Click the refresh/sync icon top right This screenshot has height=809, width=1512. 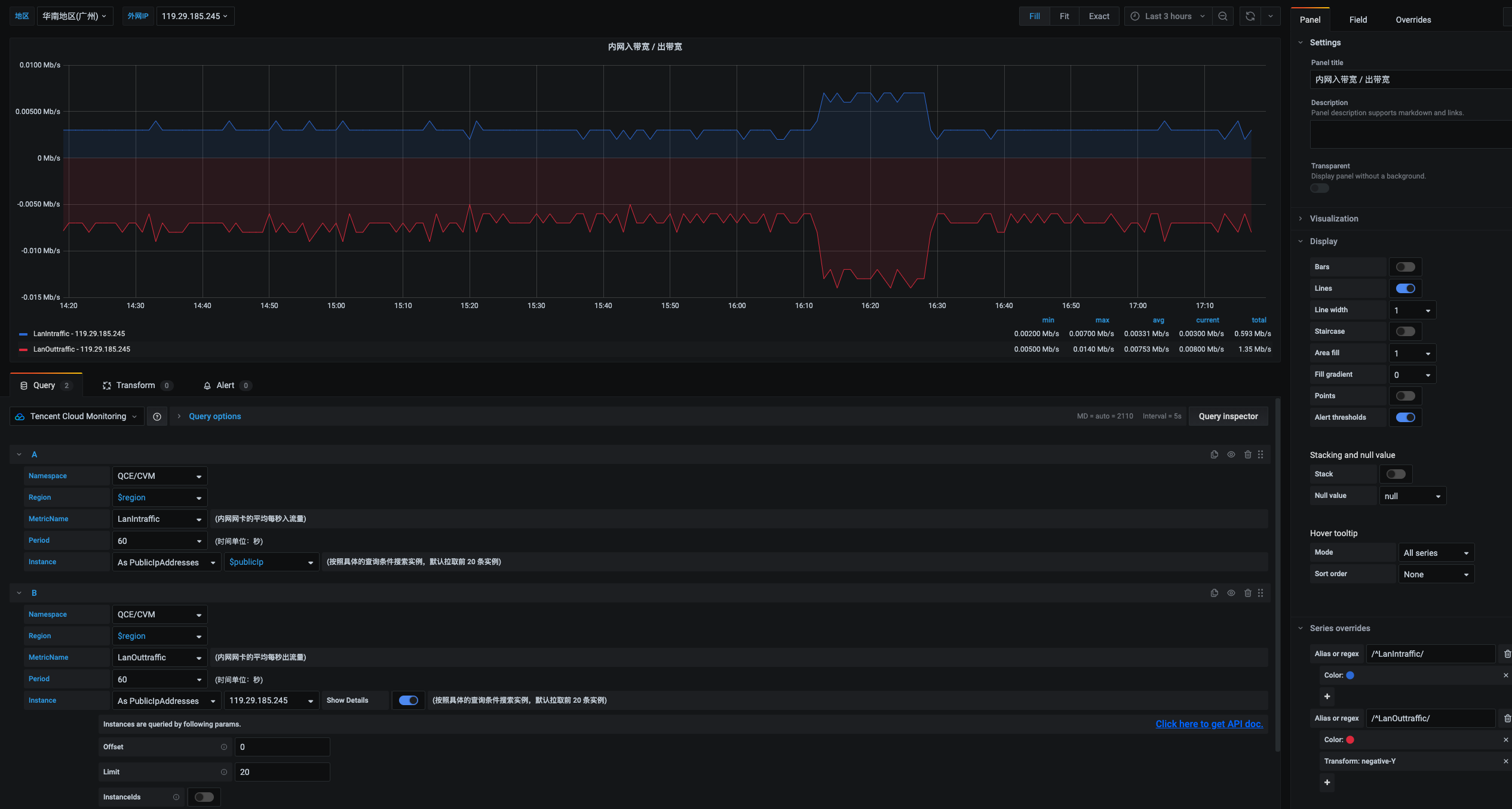1250,16
